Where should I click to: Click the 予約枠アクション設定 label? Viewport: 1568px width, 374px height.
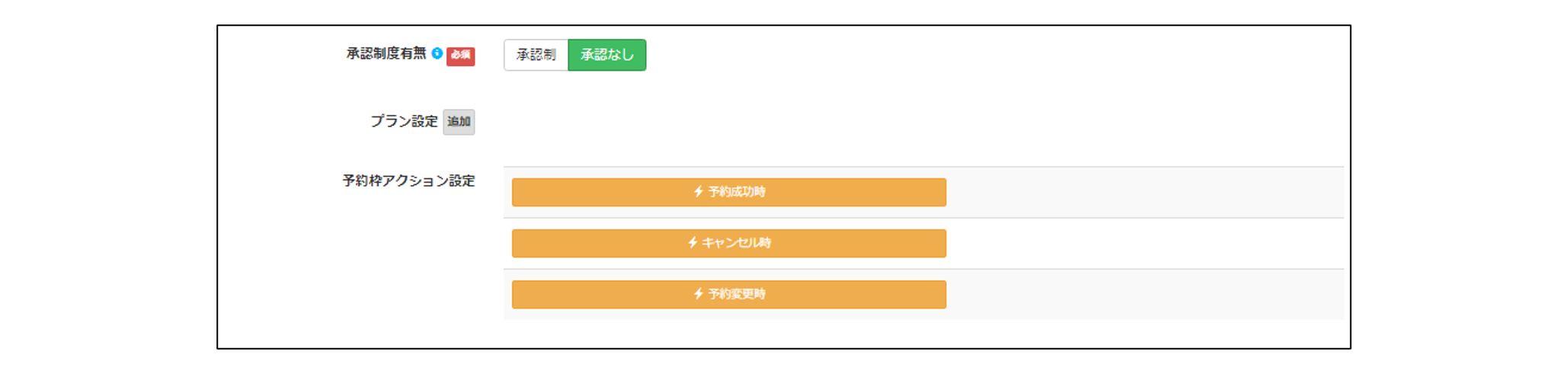[409, 181]
